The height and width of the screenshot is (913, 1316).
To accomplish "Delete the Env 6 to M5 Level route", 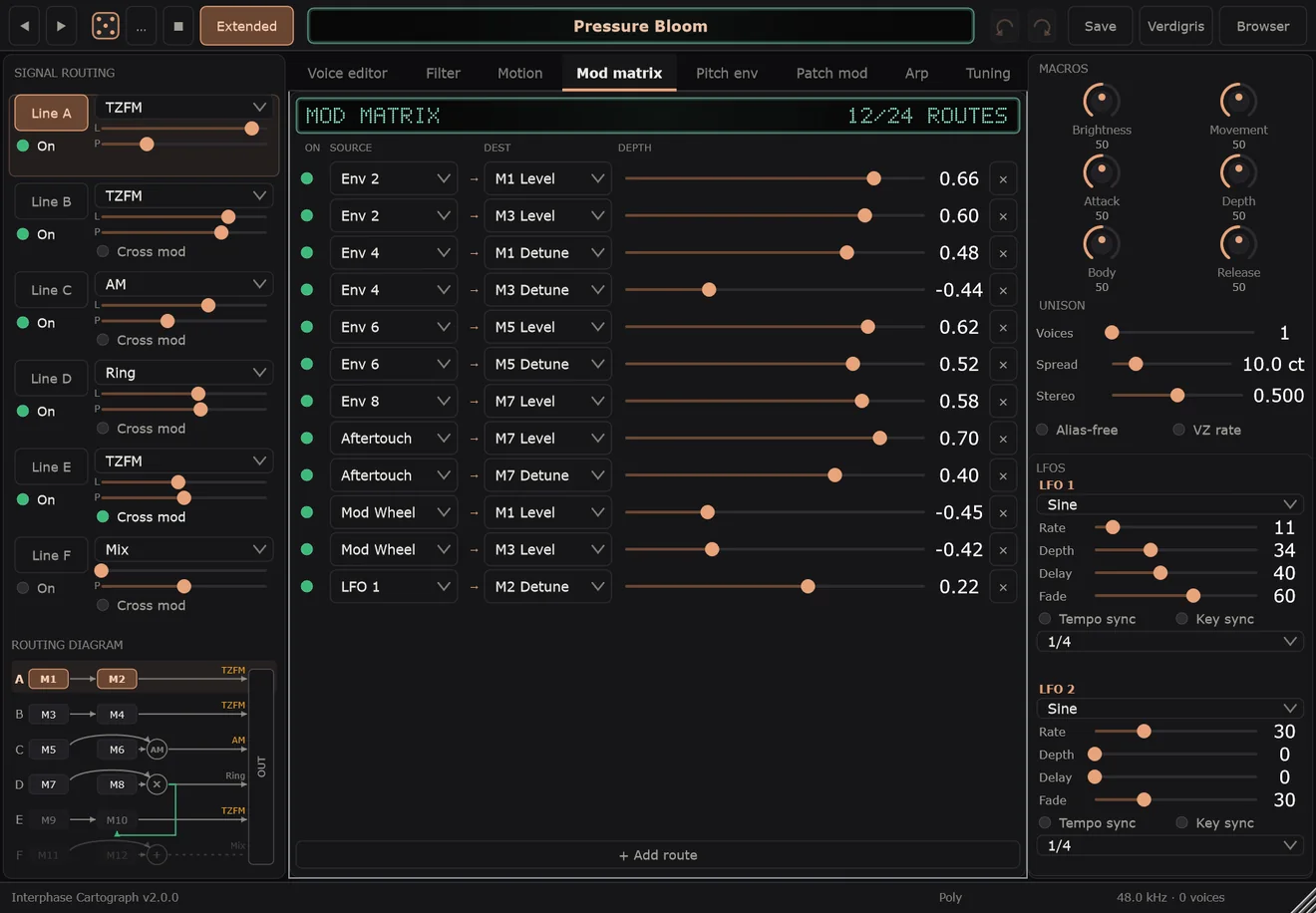I will pos(1003,328).
